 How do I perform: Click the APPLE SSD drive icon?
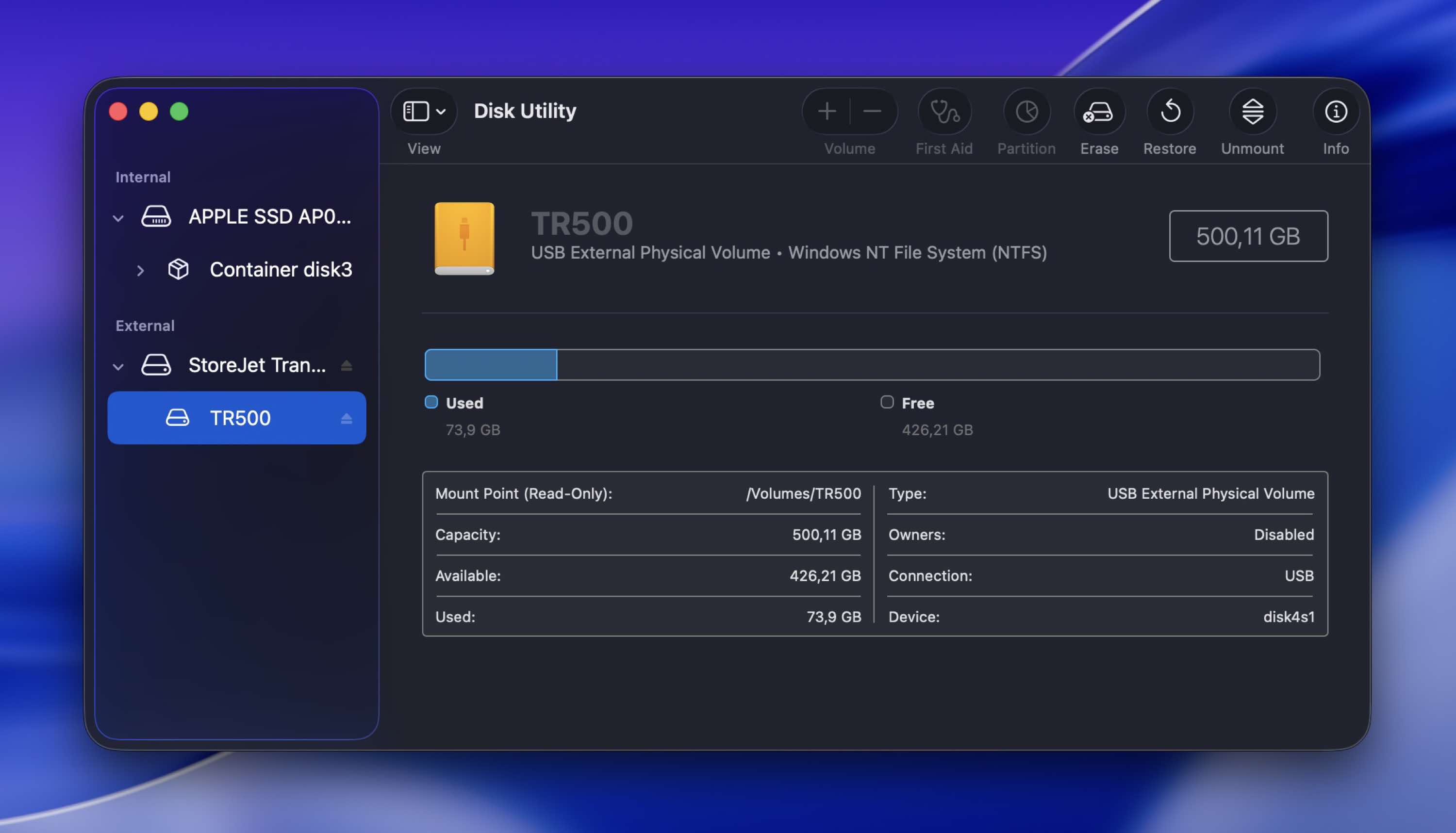pyautogui.click(x=156, y=216)
